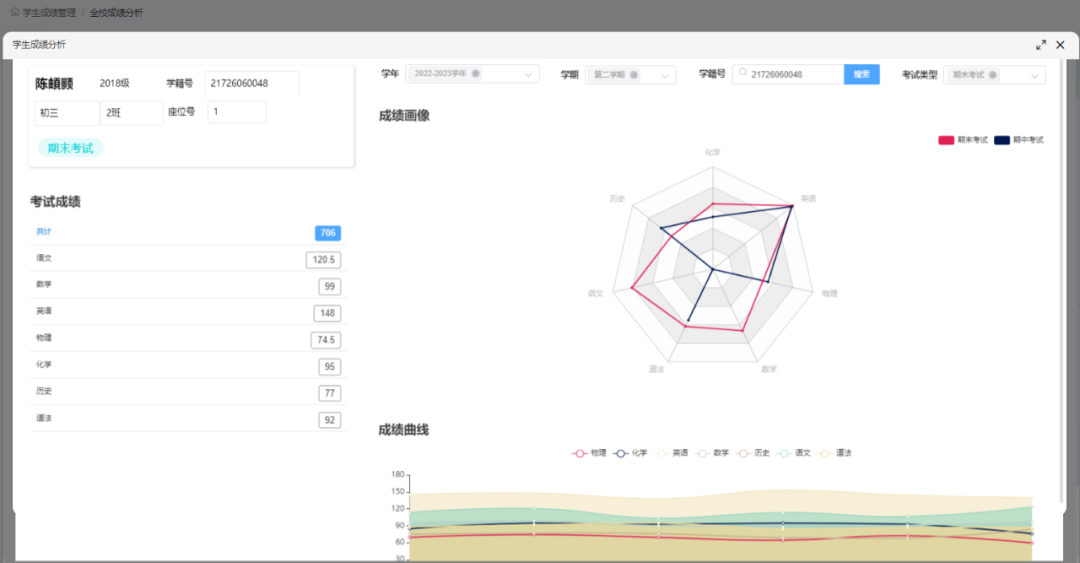Remove the 第二学期 tag from 学期 selector

click(x=634, y=75)
